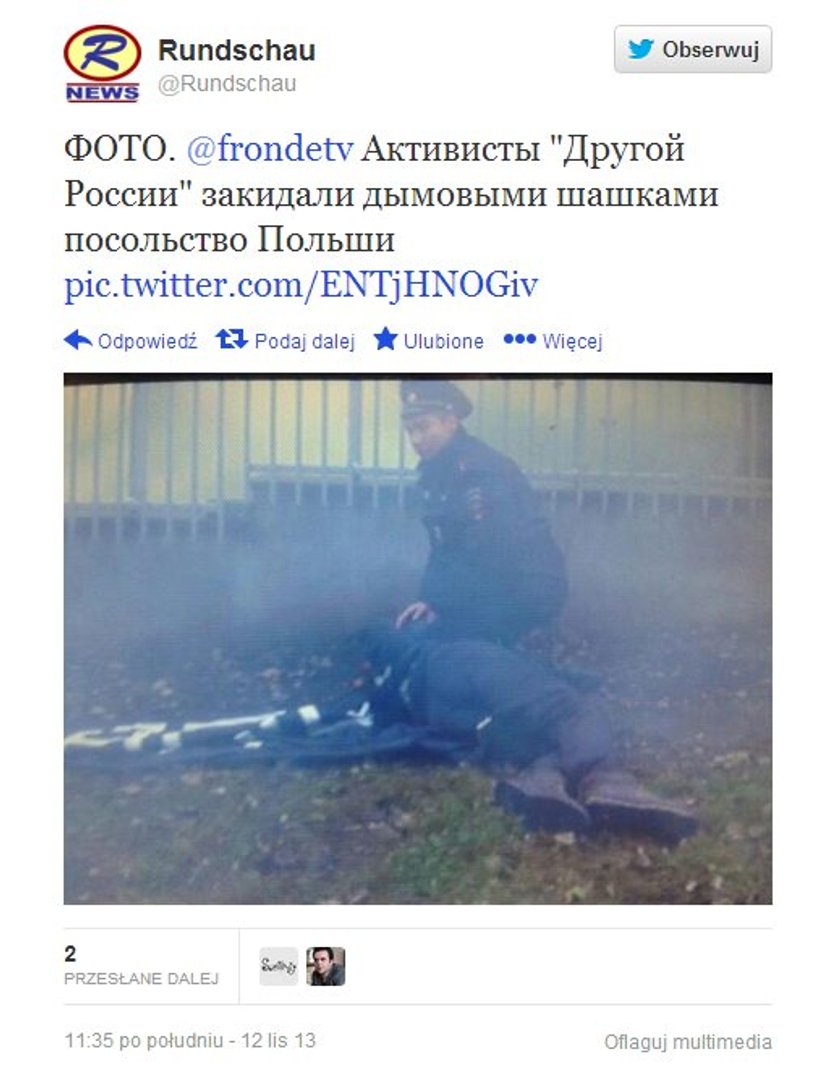Viewport: 840px width, 1076px height.
Task: Click the retweet arrows icon
Action: tap(231, 339)
